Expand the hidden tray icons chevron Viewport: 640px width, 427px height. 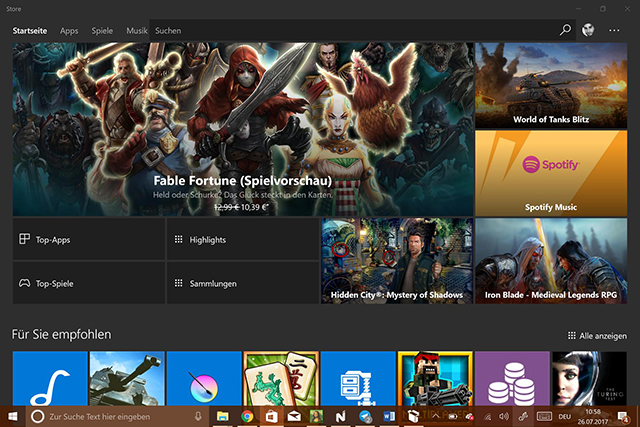tap(436, 416)
